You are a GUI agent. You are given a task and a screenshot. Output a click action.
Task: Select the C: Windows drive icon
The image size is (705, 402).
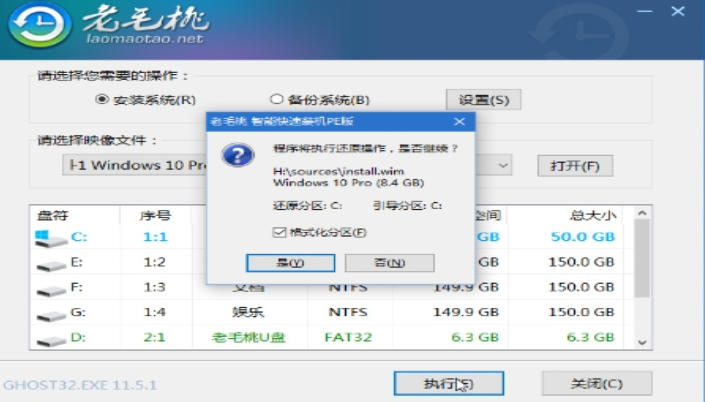click(50, 238)
